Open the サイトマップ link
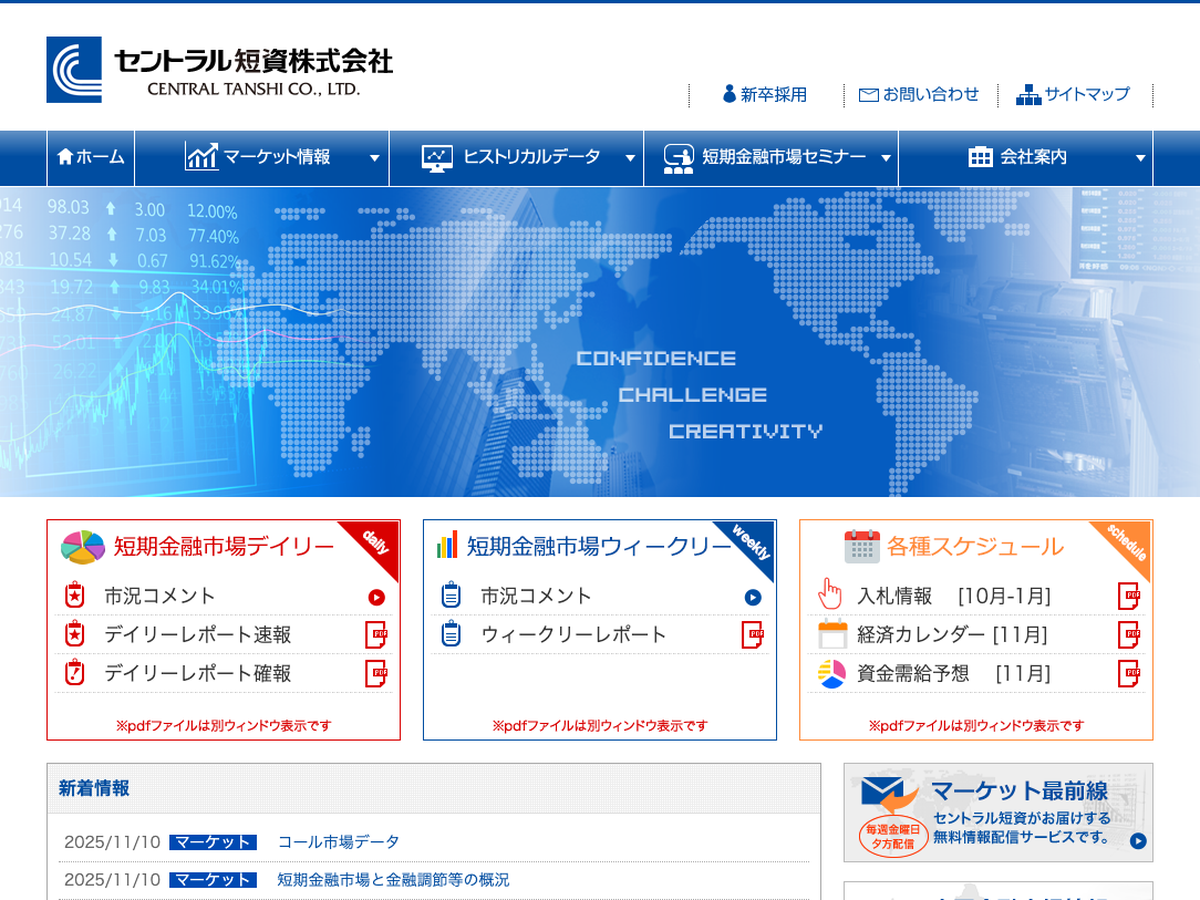This screenshot has height=900, width=1200. pyautogui.click(x=1073, y=95)
